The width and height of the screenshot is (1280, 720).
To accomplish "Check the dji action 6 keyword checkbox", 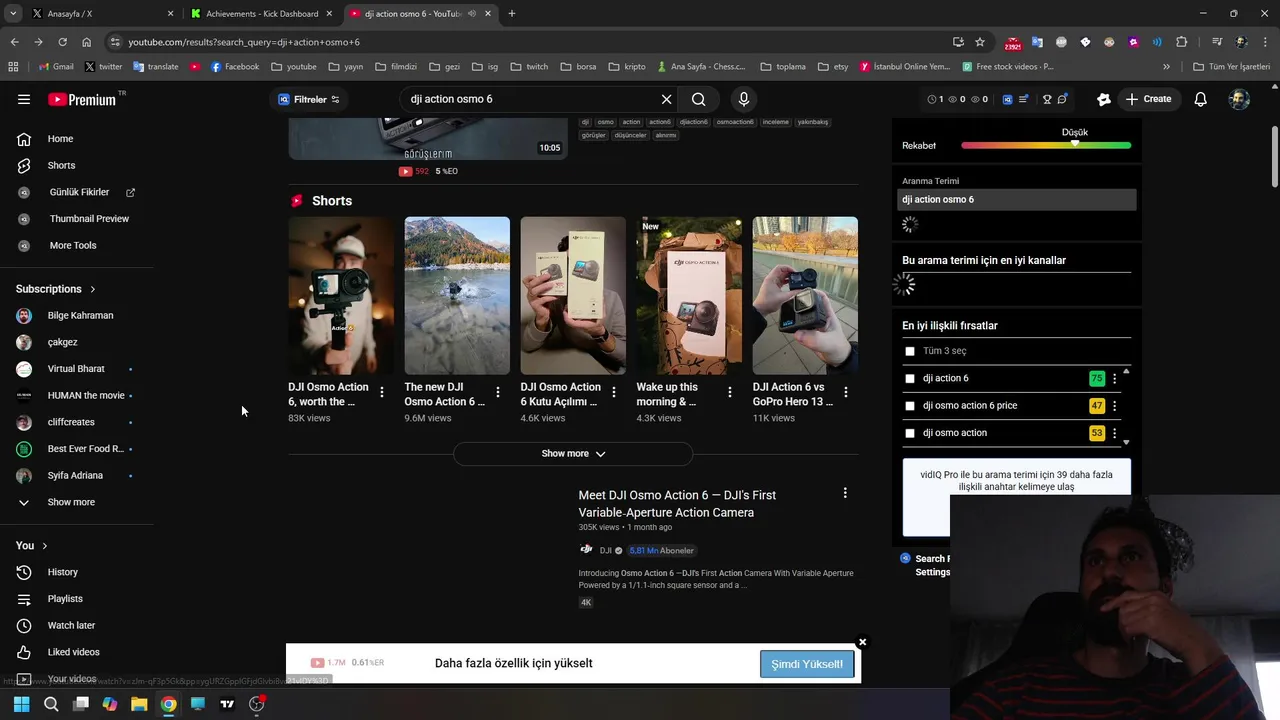I will (910, 379).
